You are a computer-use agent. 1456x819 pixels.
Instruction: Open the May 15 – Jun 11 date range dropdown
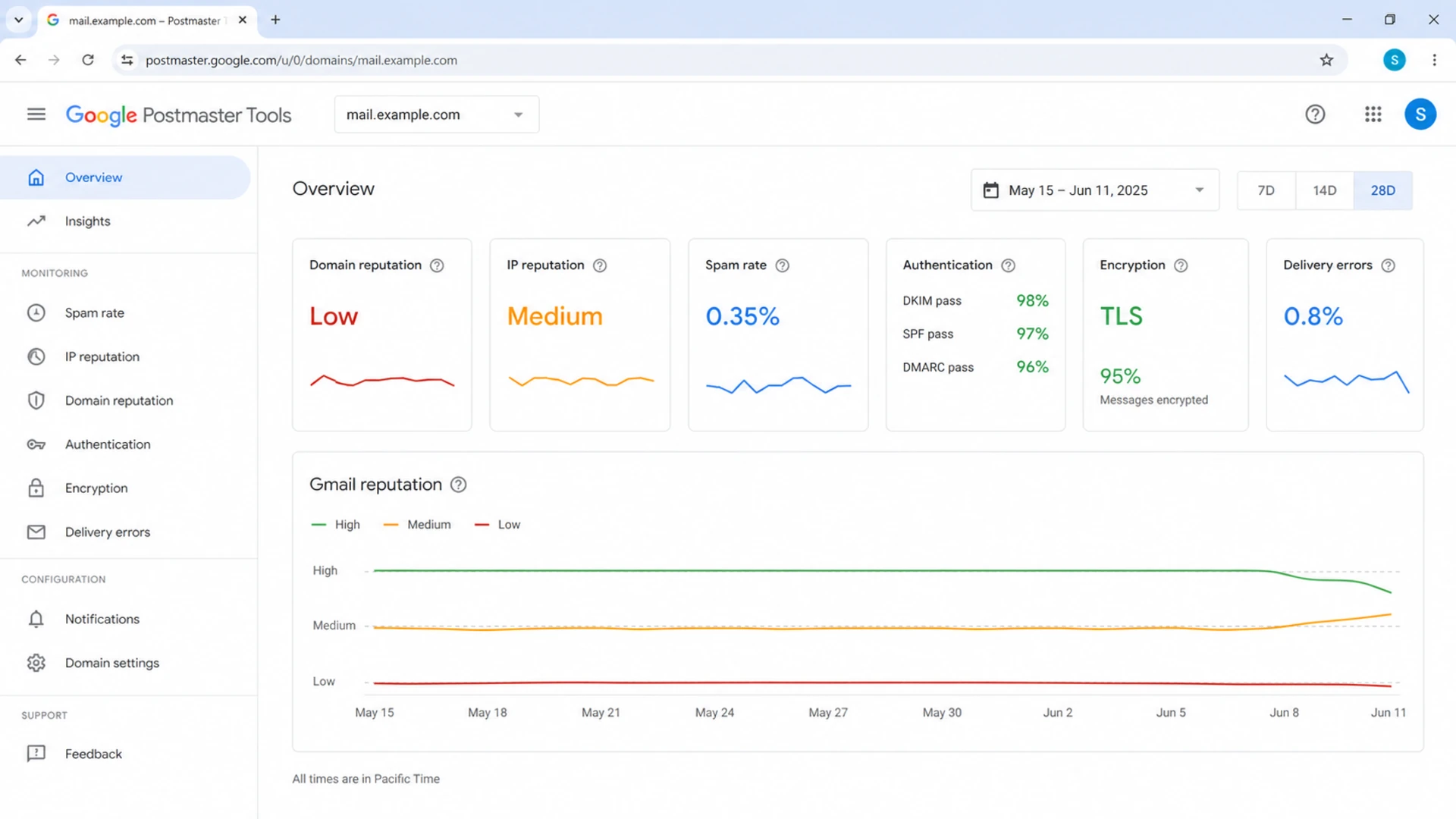(x=1095, y=190)
